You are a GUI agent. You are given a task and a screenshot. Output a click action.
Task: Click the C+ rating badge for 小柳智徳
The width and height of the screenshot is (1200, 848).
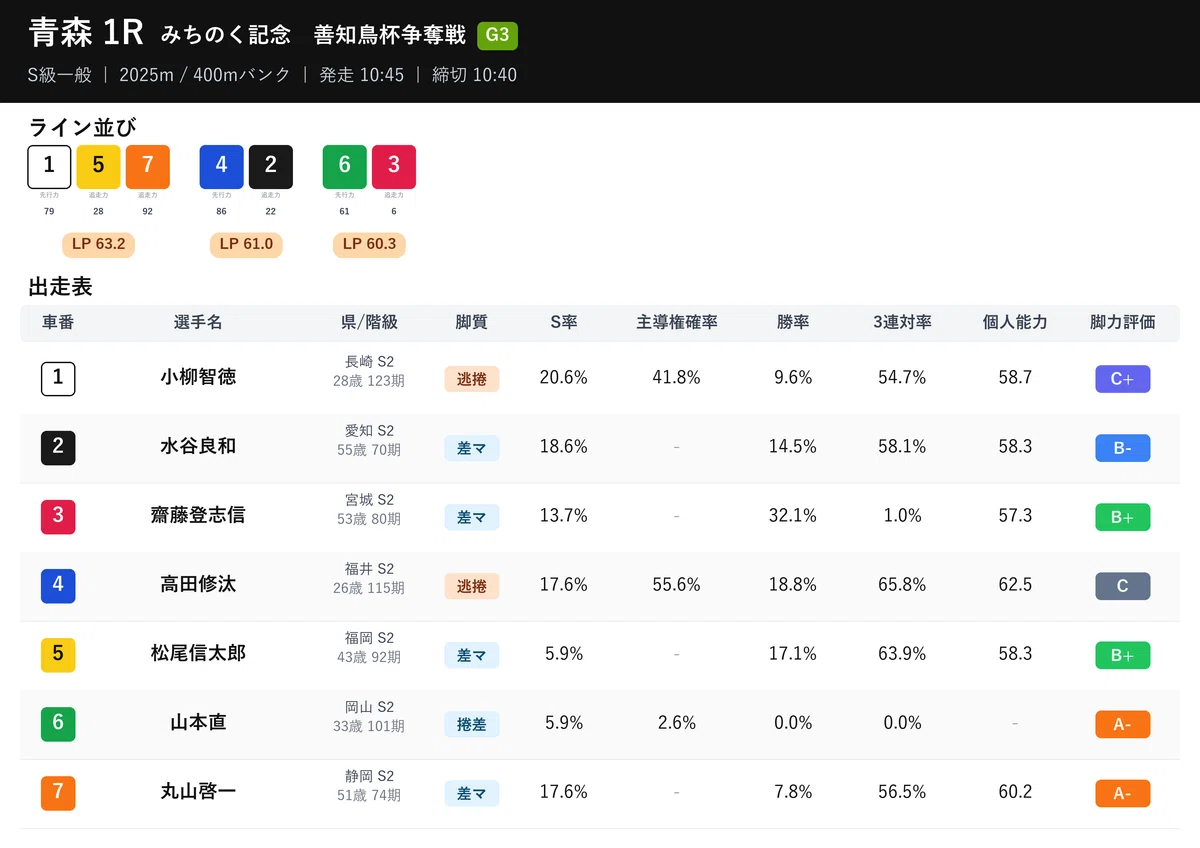coord(1122,379)
